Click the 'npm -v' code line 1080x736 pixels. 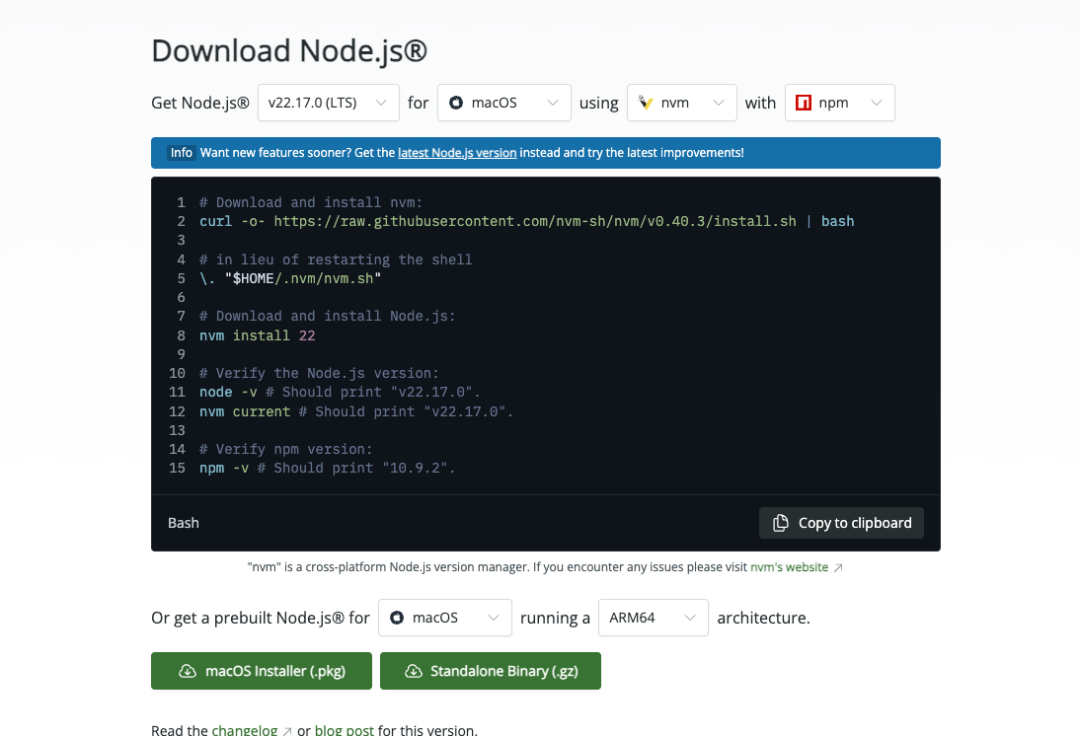click(327, 468)
